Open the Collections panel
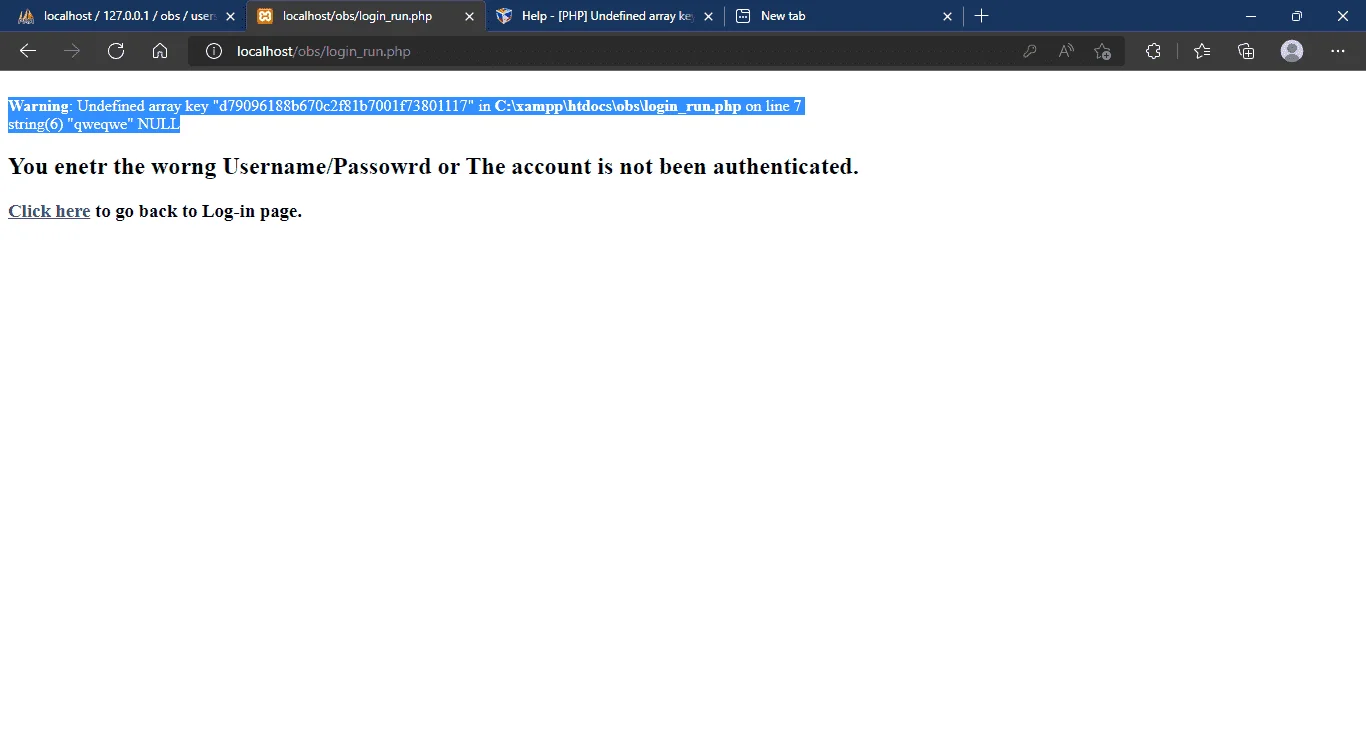 point(1246,51)
